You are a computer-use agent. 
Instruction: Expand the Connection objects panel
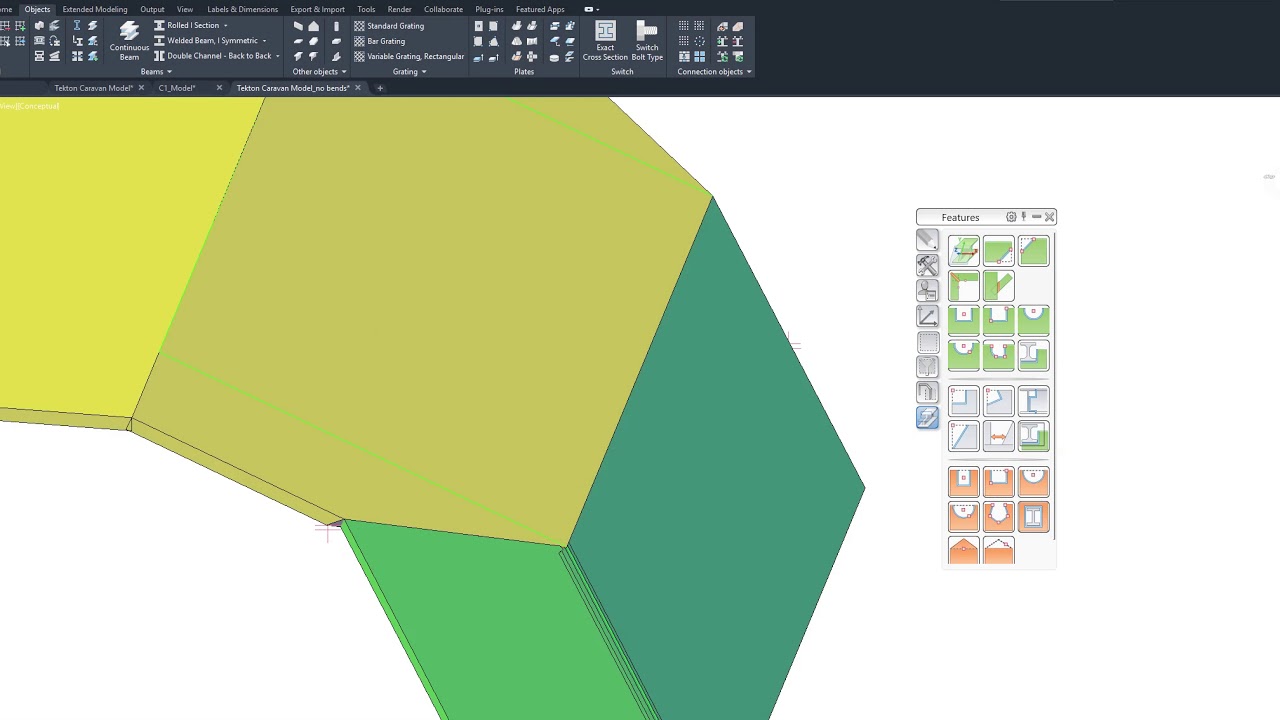click(x=714, y=72)
